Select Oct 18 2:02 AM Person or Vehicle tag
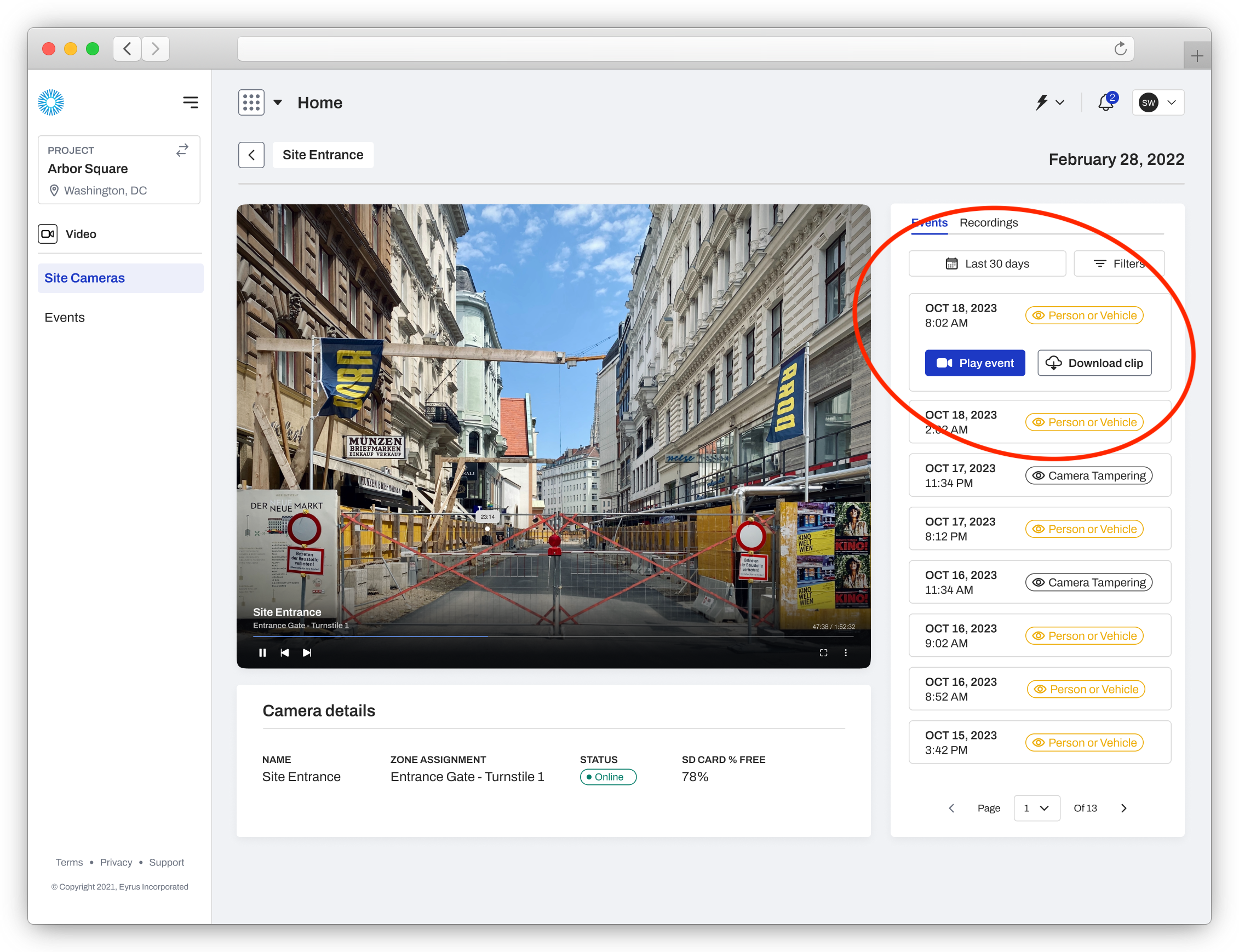Image resolution: width=1239 pixels, height=952 pixels. [1084, 422]
